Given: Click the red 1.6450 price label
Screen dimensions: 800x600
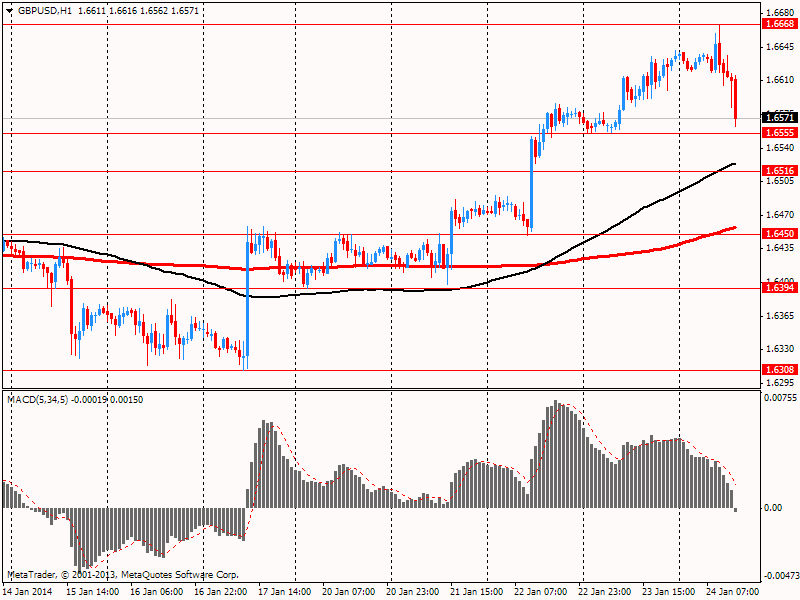Looking at the screenshot, I should [778, 233].
